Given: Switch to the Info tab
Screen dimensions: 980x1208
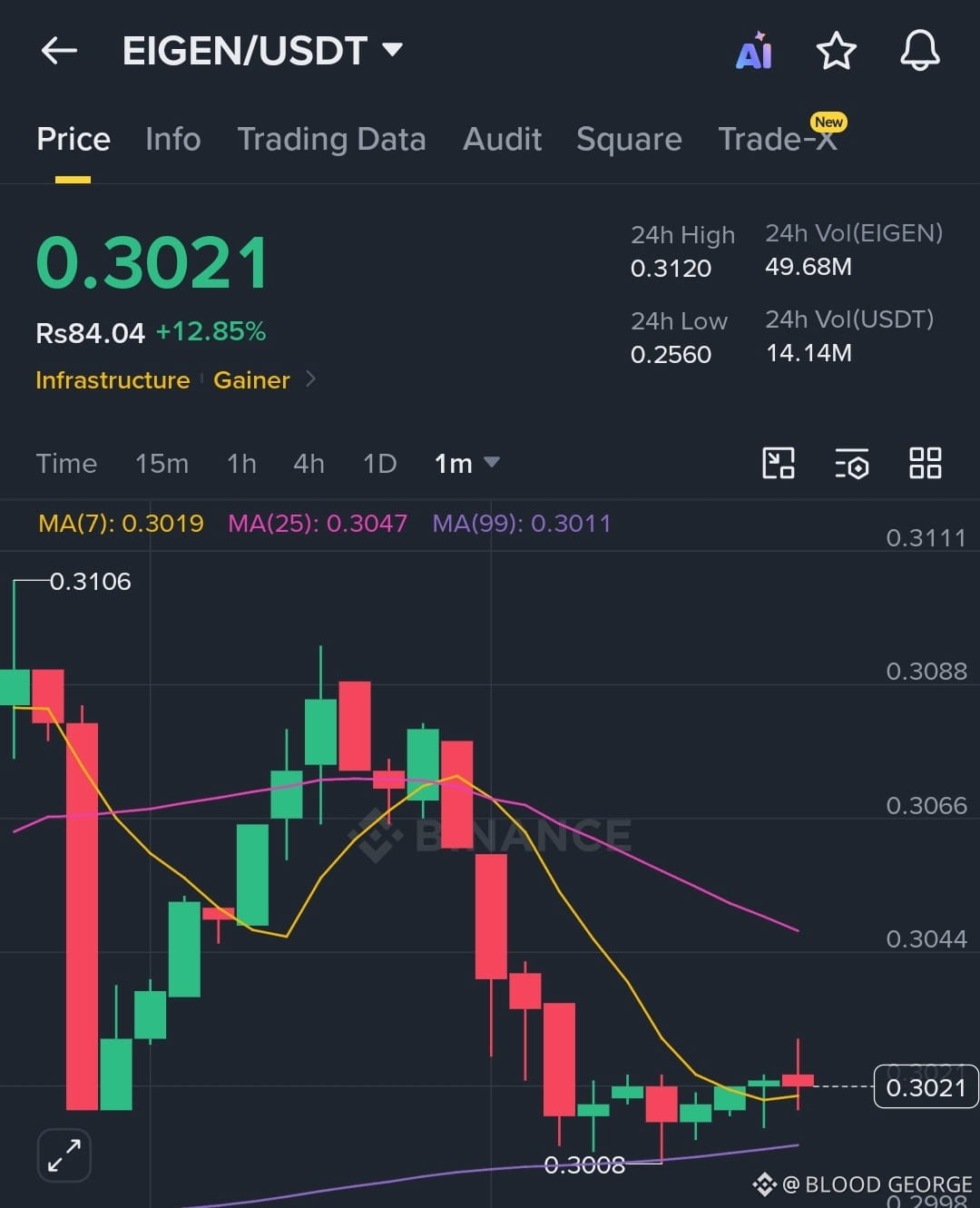Looking at the screenshot, I should [x=172, y=139].
